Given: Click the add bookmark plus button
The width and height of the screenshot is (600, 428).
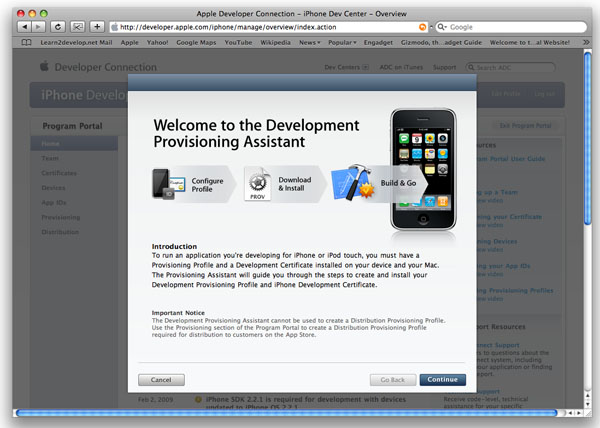Looking at the screenshot, I should (x=97, y=26).
